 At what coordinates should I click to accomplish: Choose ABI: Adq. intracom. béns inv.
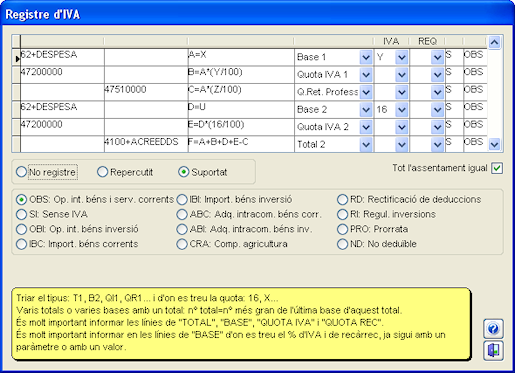[244, 229]
